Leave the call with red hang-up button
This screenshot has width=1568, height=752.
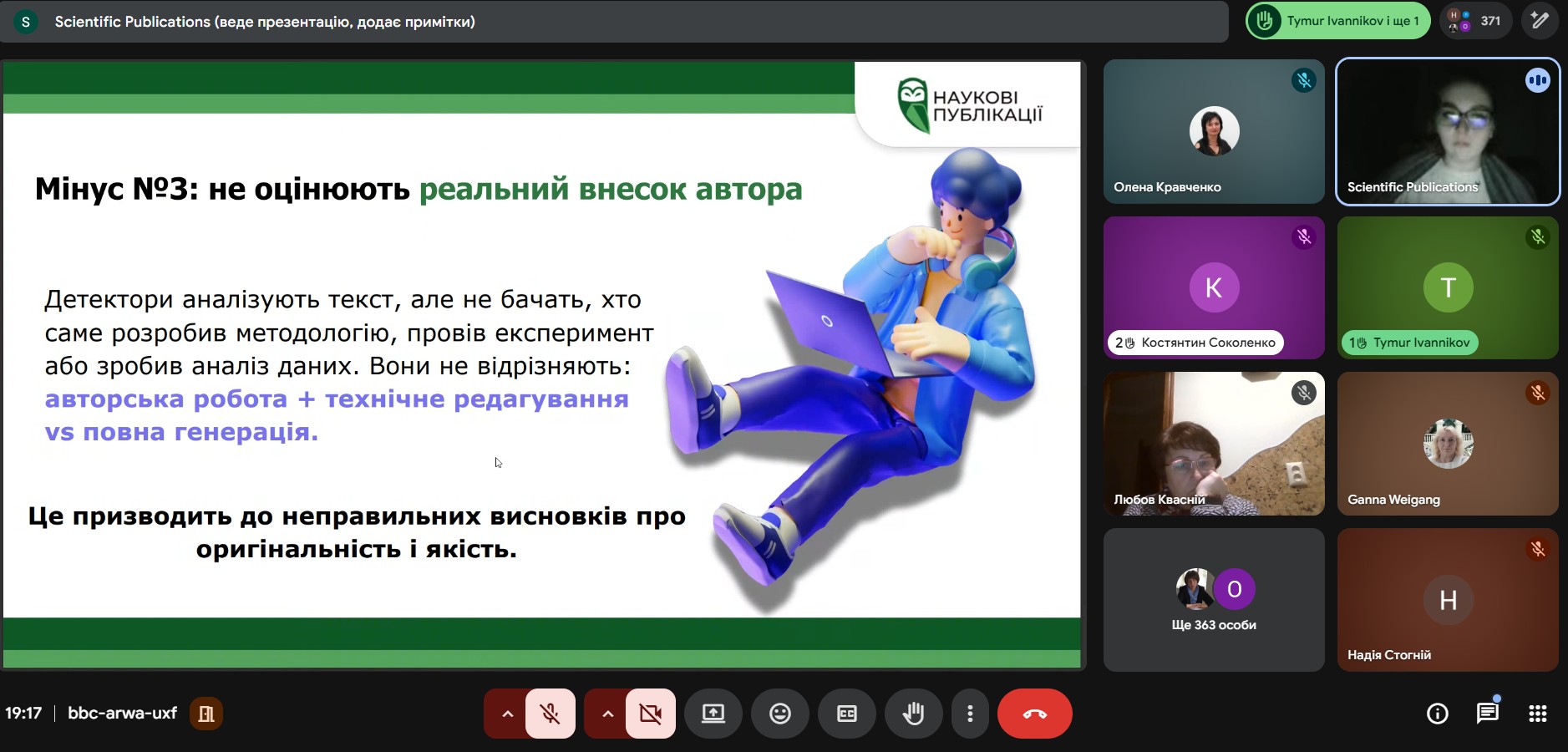tap(1034, 714)
